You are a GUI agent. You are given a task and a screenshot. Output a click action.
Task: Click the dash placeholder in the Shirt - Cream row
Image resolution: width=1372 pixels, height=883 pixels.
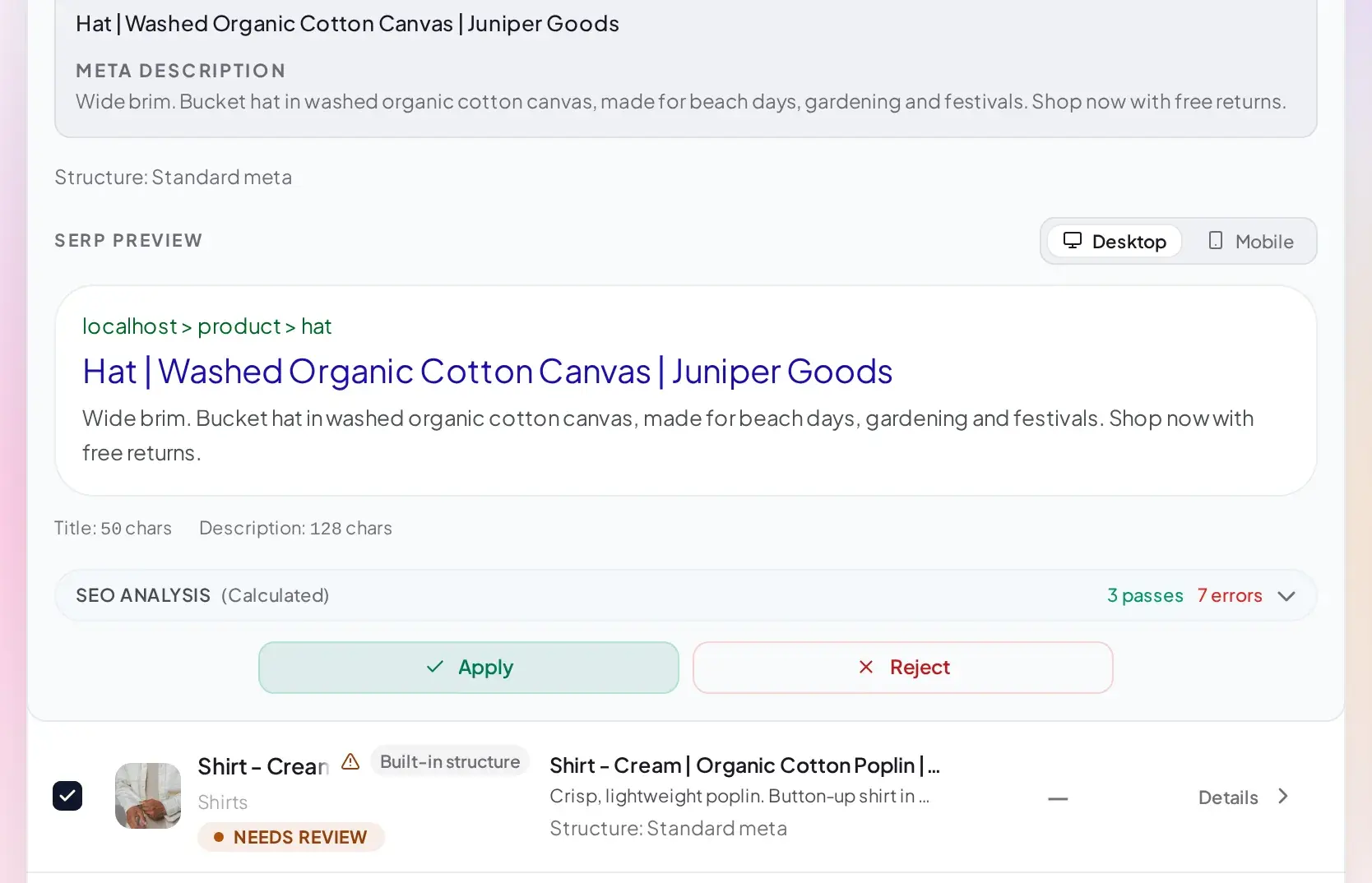click(x=1058, y=798)
